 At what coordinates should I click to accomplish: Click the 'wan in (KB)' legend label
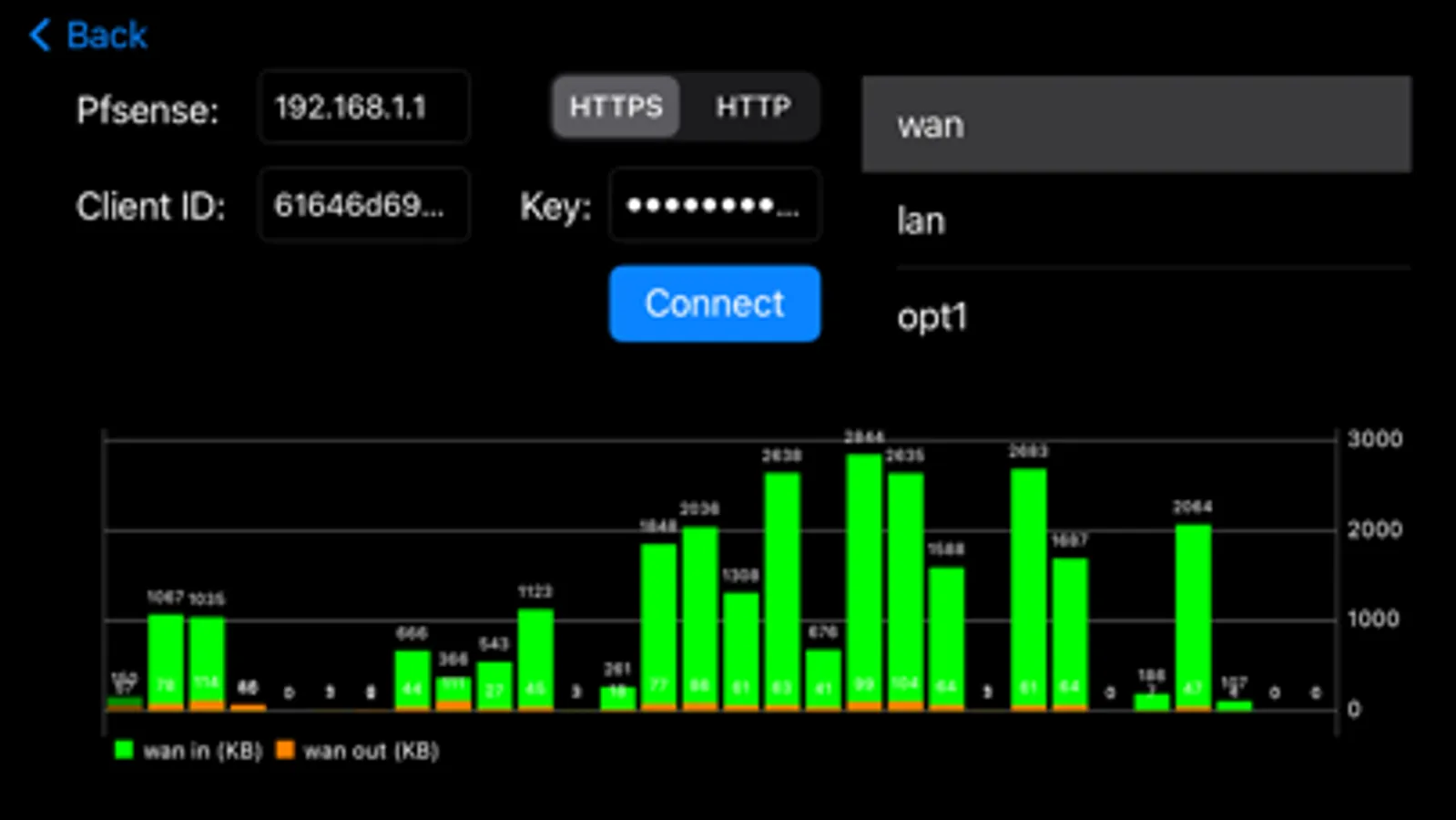[203, 751]
